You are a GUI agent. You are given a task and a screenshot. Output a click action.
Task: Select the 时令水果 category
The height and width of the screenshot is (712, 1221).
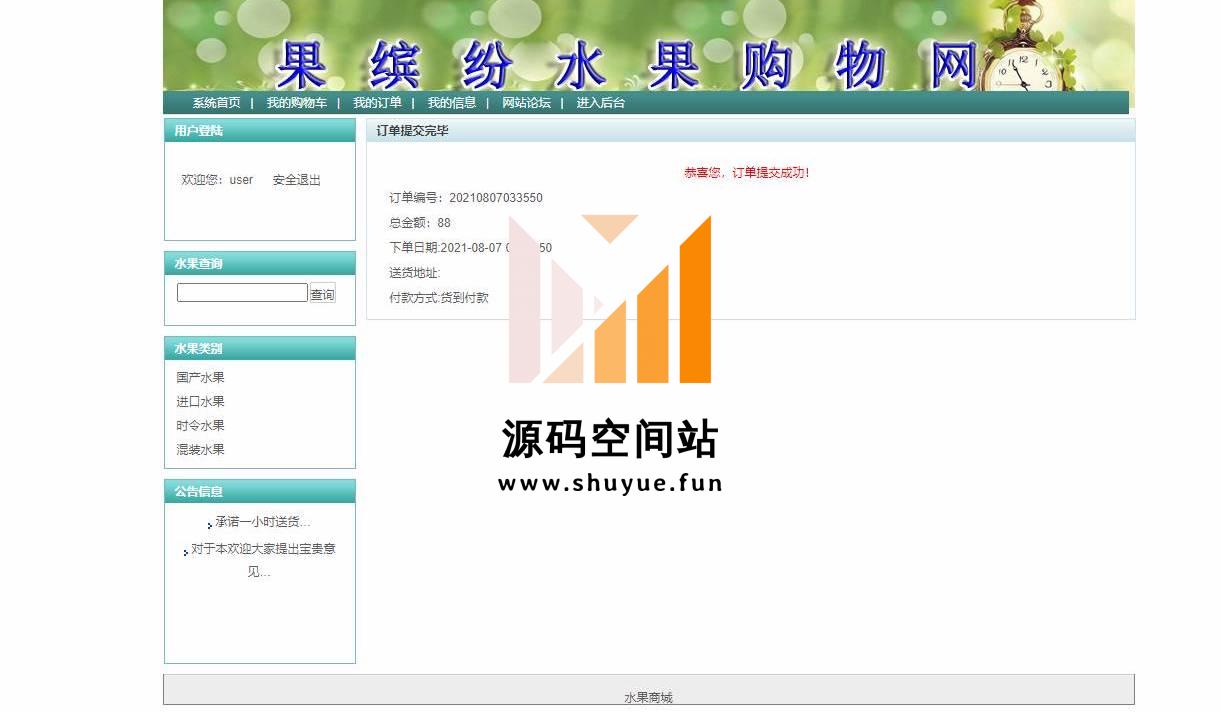coord(200,426)
